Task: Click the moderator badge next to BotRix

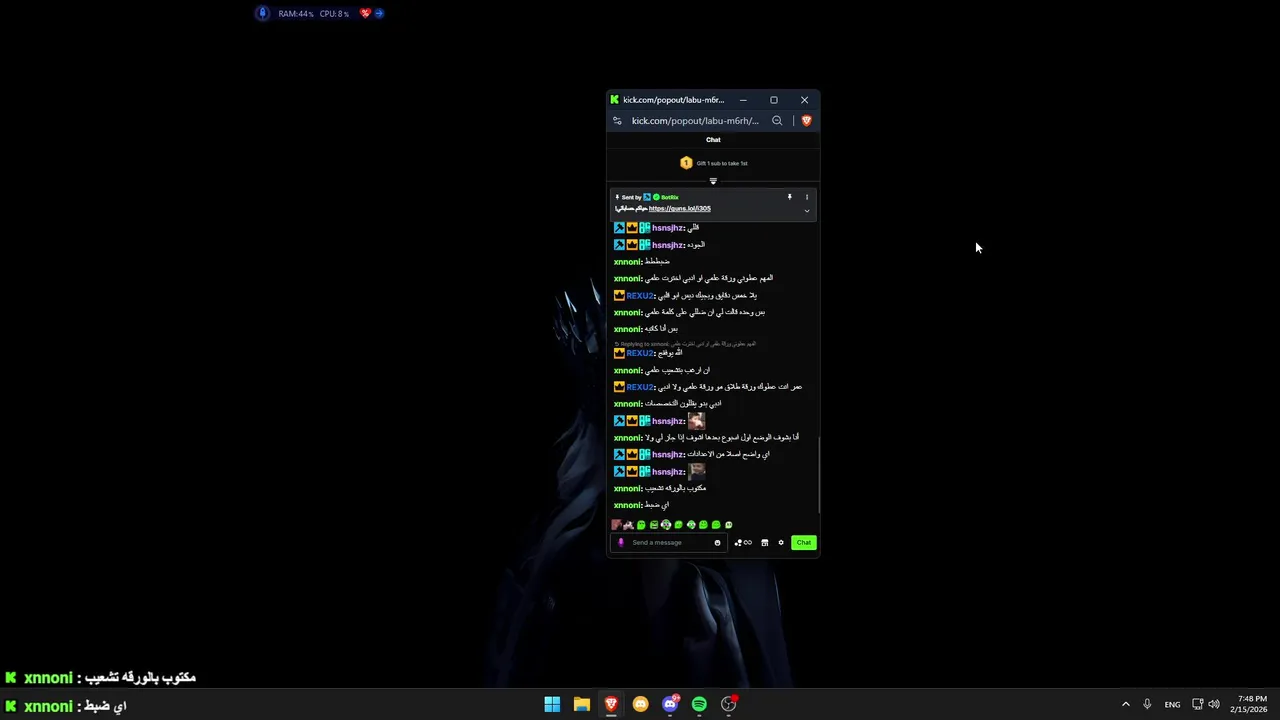Action: click(x=647, y=197)
